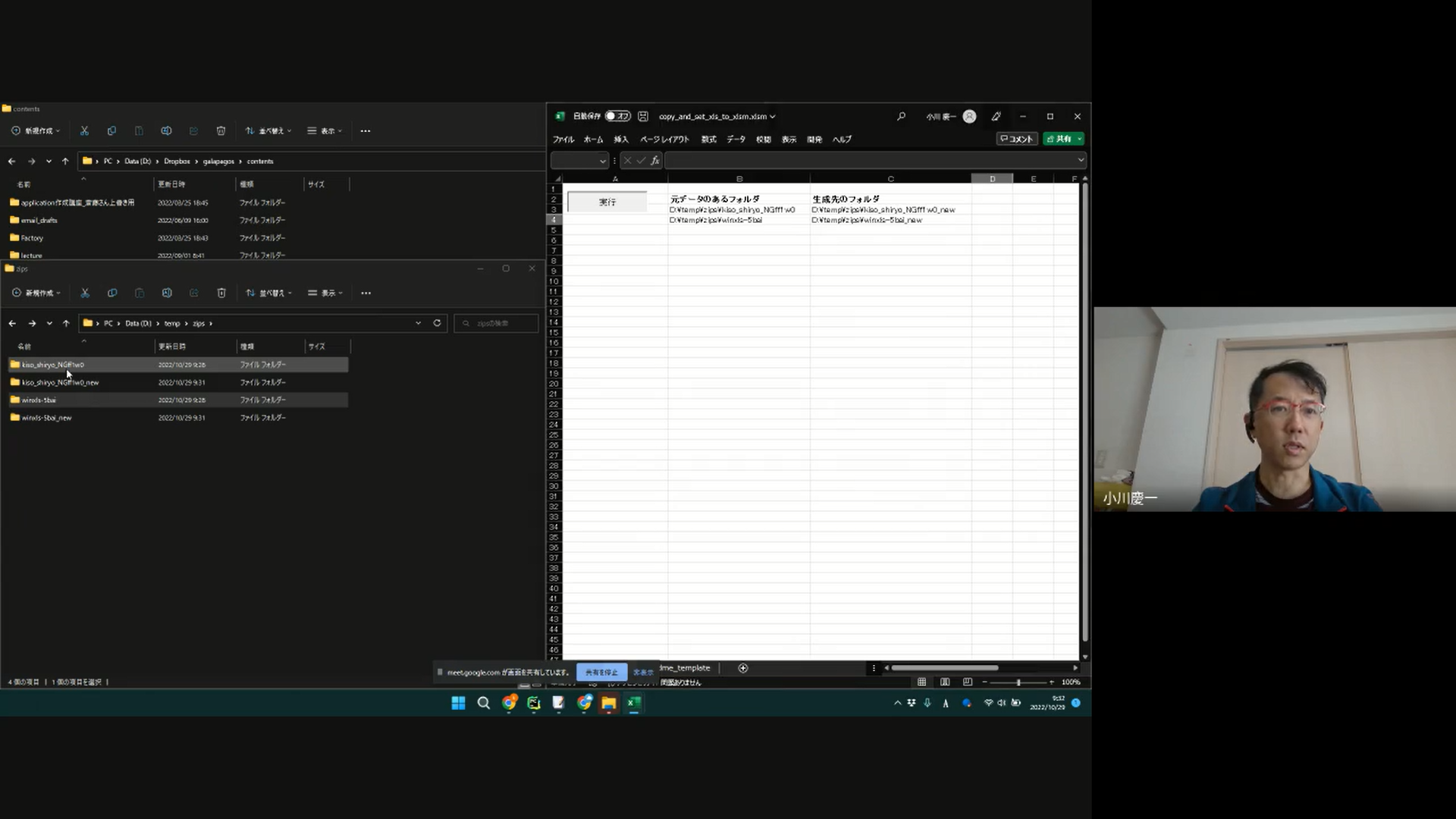Open the 挿入 ribbon tab
This screenshot has height=819, width=1456.
621,139
